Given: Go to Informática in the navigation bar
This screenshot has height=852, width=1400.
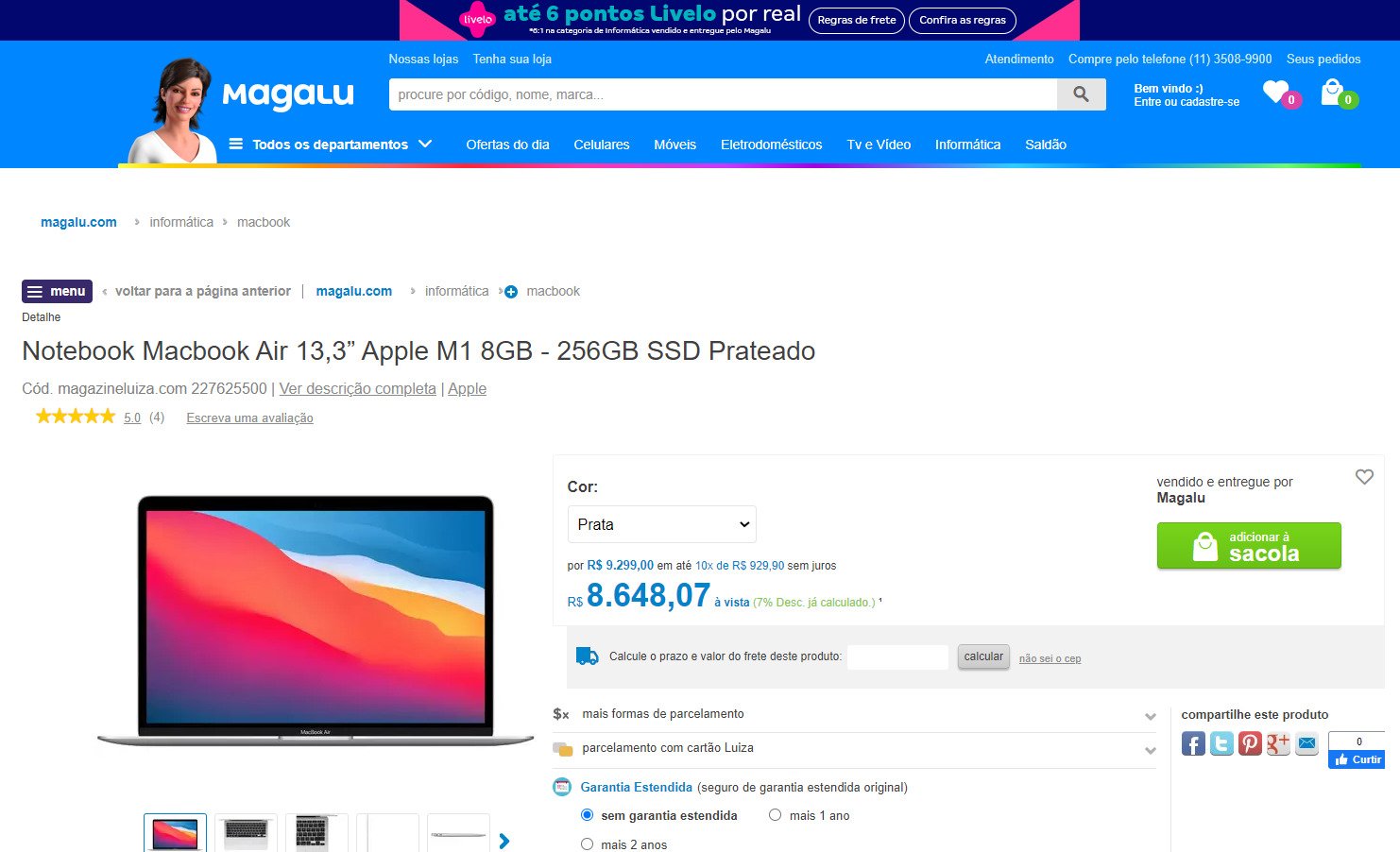Looking at the screenshot, I should [x=967, y=145].
